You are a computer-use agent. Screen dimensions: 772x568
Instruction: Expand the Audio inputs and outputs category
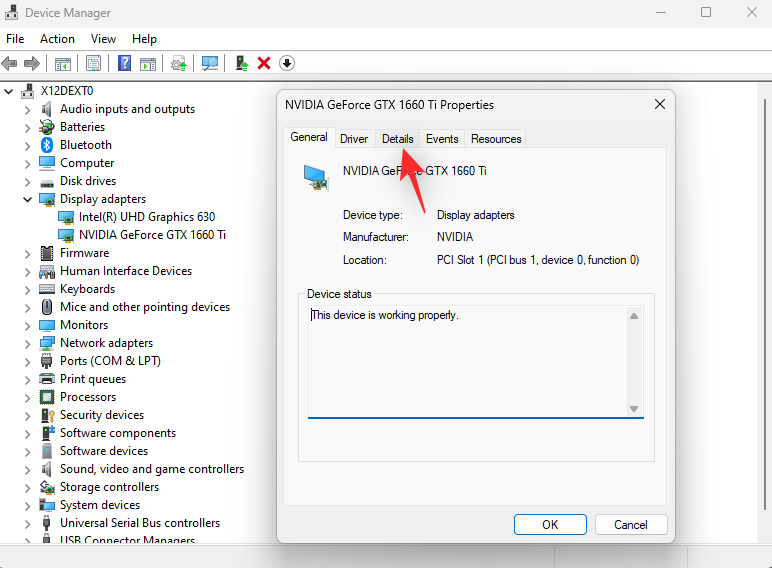pos(28,109)
